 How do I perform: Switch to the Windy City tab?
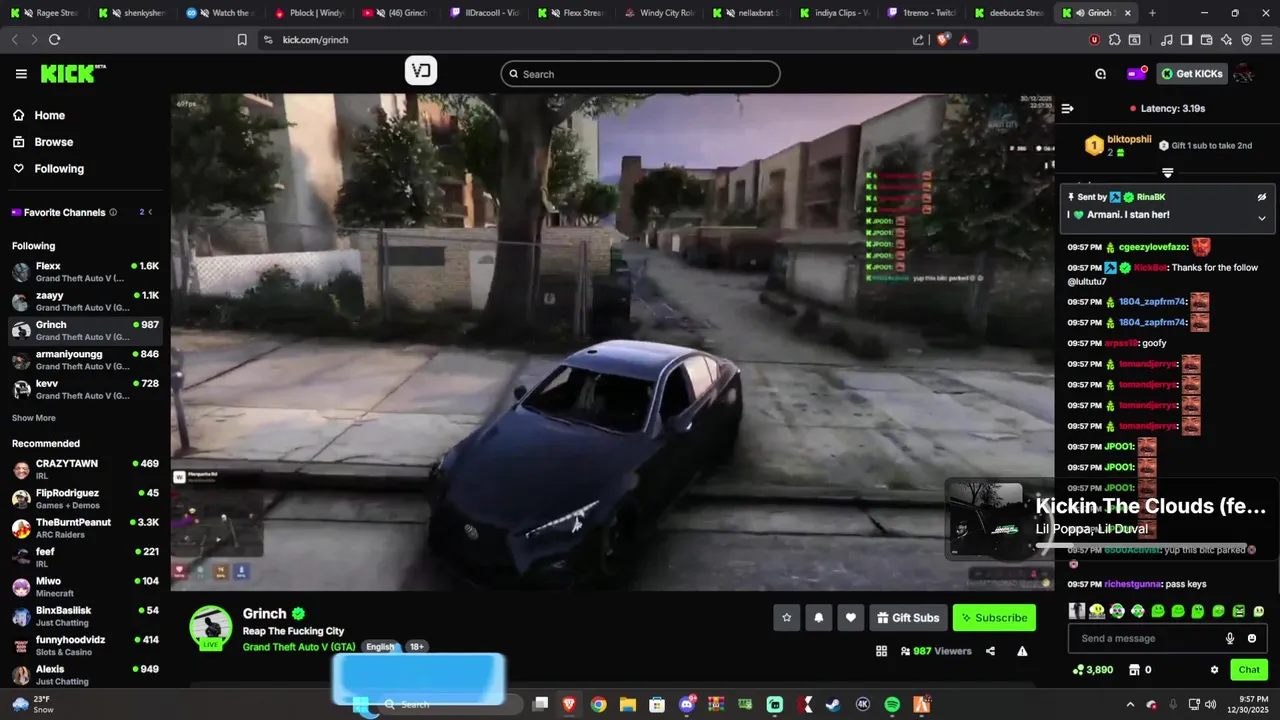659,13
